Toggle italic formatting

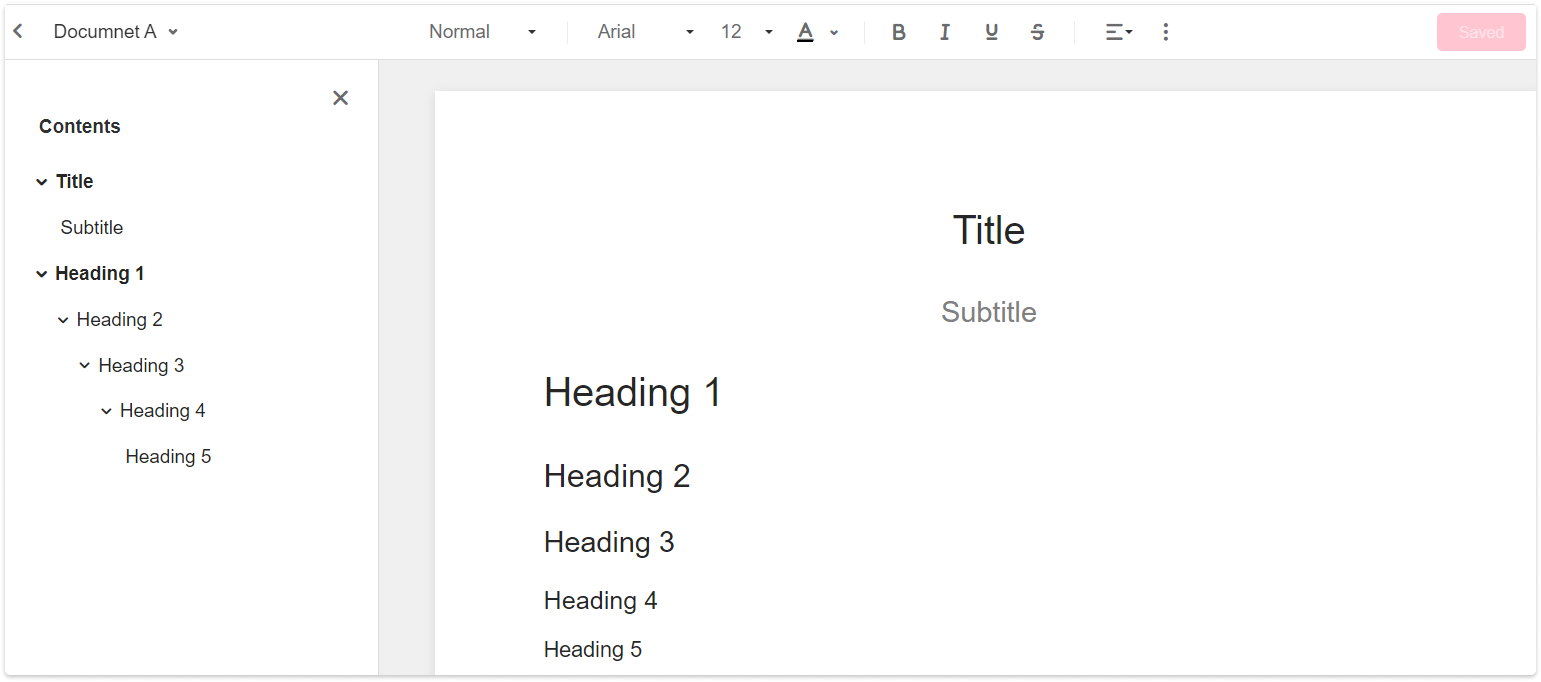click(x=945, y=32)
